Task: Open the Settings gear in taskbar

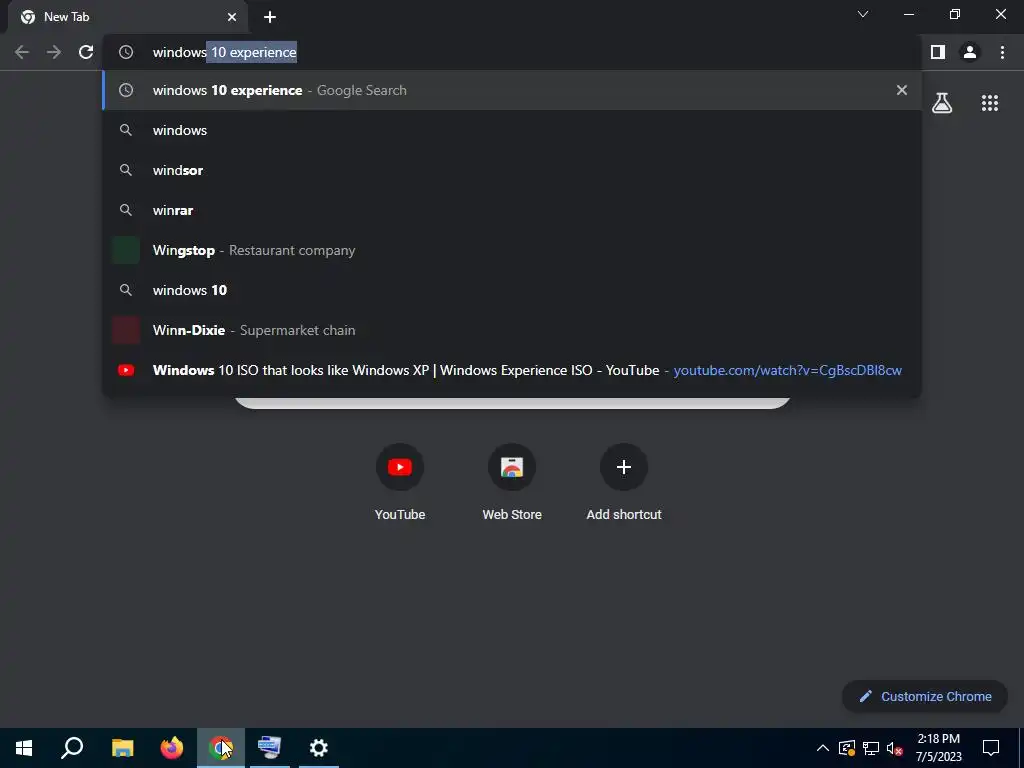Action: click(x=319, y=748)
